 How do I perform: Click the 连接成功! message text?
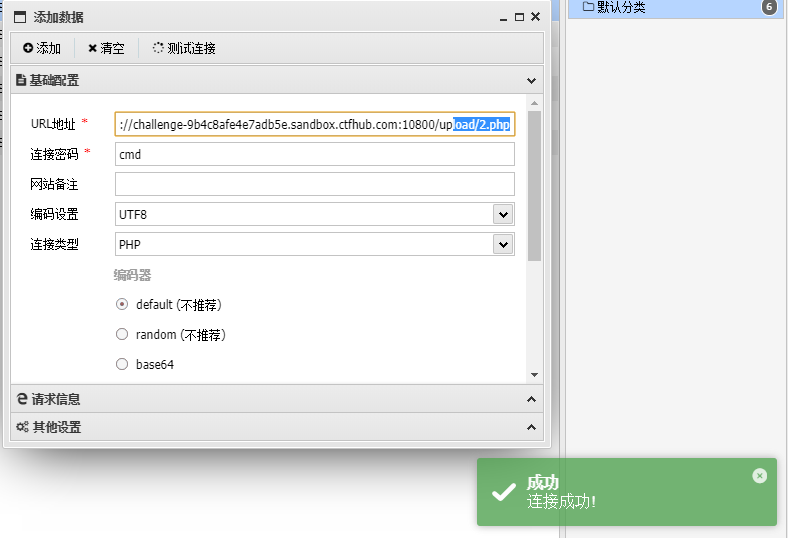(x=561, y=502)
